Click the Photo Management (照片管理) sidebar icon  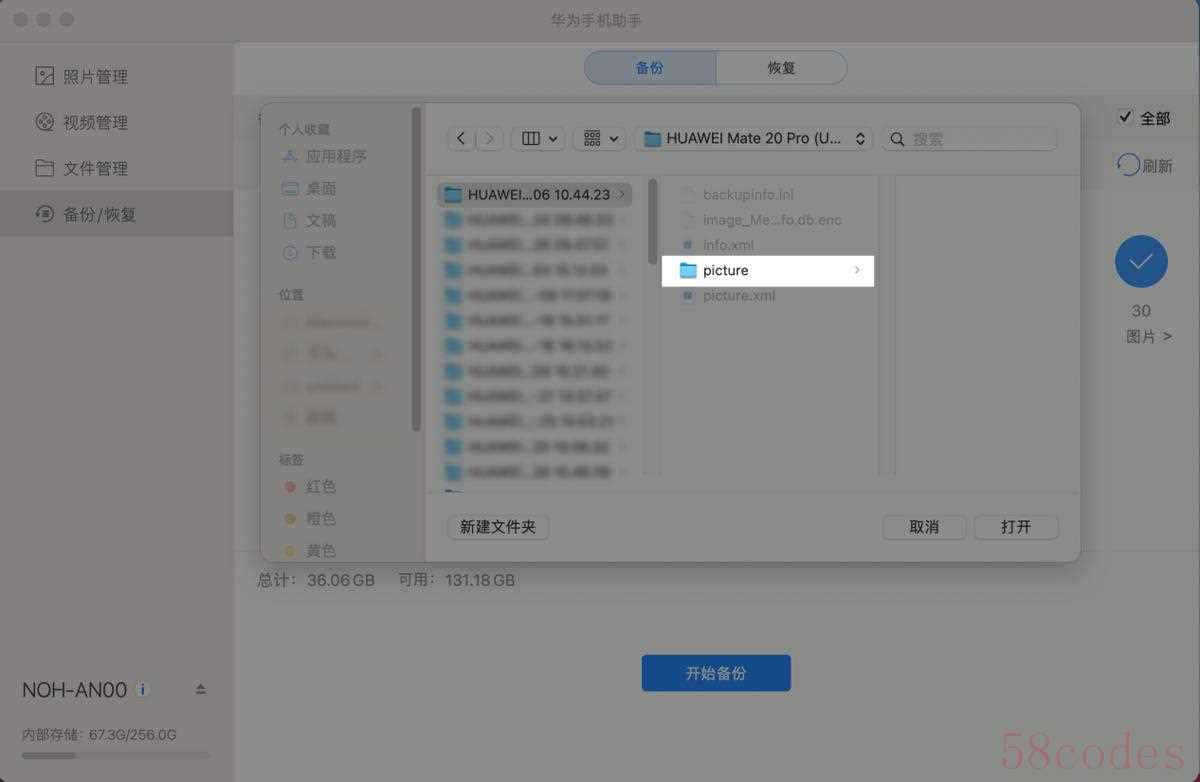coord(44,76)
